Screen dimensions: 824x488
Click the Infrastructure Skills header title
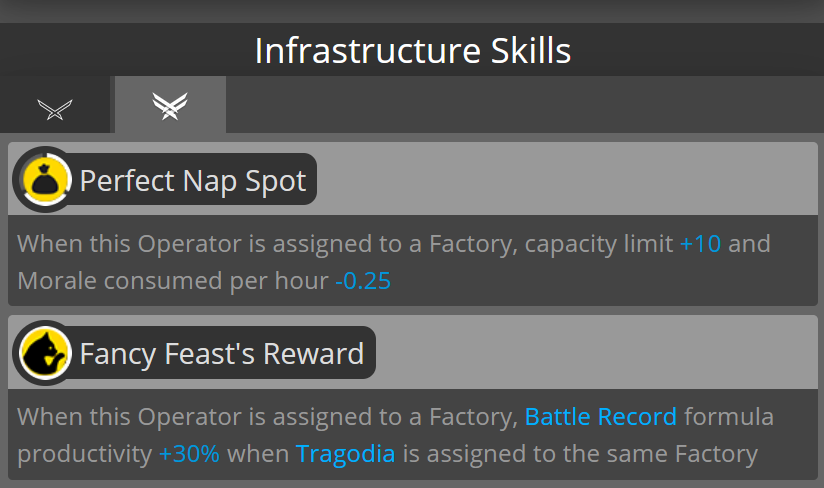click(412, 50)
